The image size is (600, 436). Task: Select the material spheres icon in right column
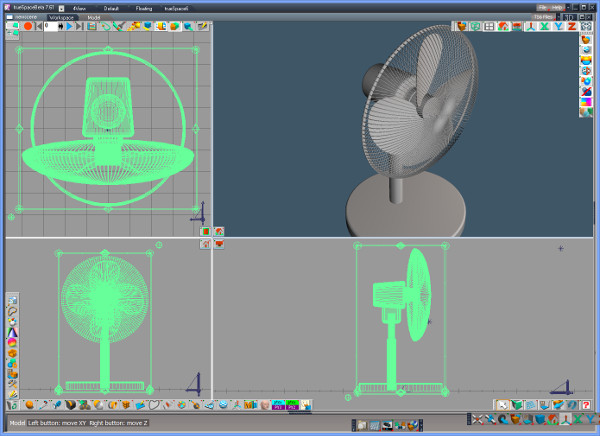tap(586, 81)
